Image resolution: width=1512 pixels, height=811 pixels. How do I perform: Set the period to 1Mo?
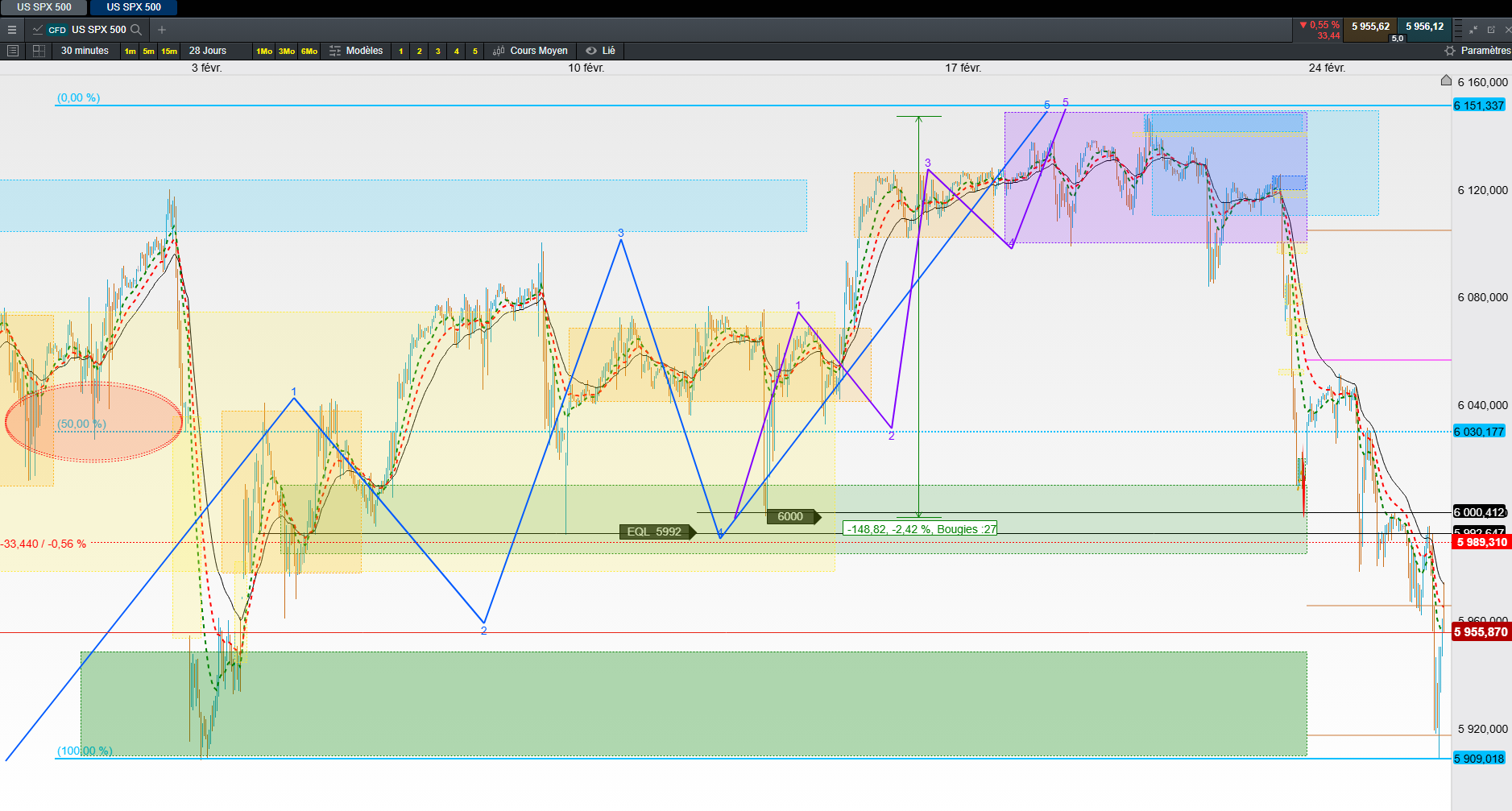(264, 52)
